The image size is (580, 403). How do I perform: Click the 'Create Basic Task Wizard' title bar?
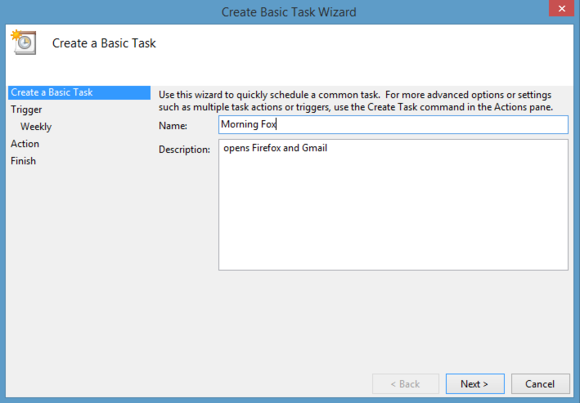click(x=289, y=12)
